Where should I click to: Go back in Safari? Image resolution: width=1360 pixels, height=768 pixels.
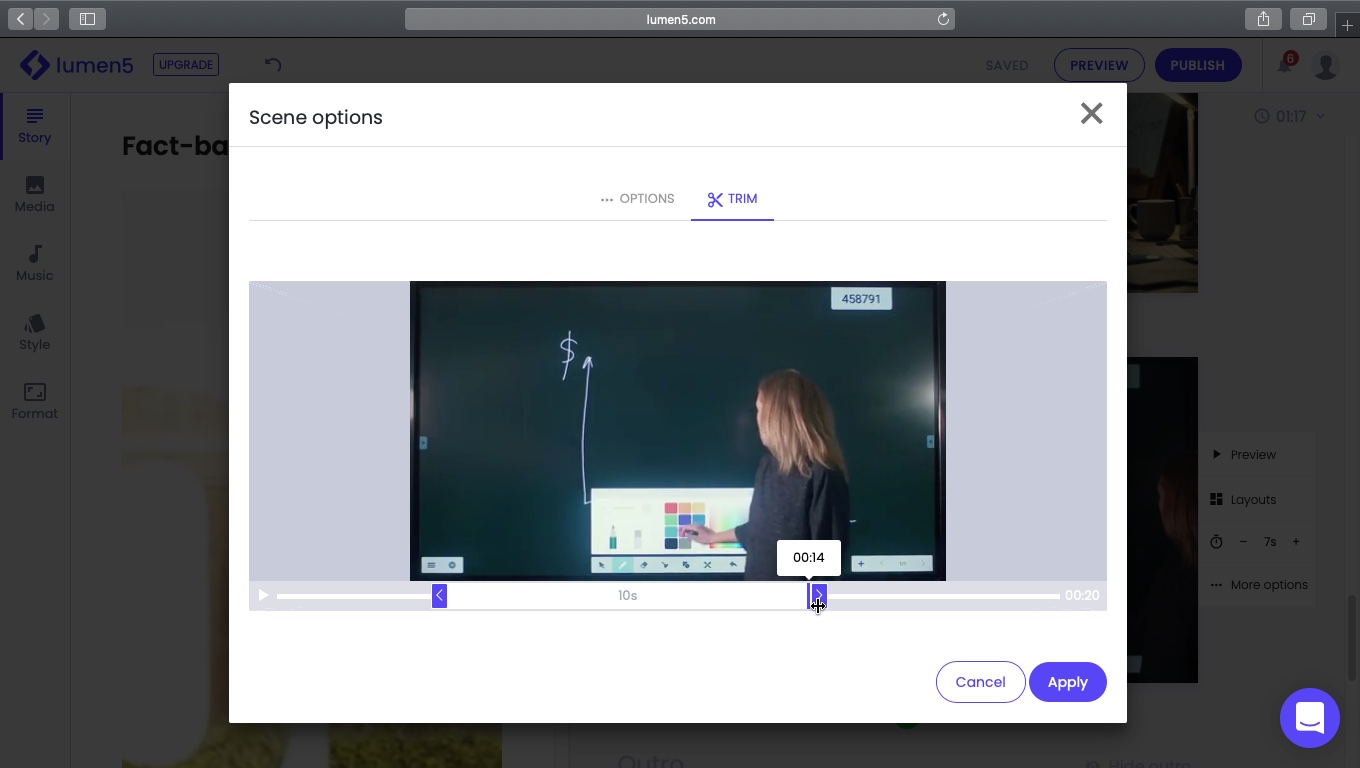tap(20, 19)
